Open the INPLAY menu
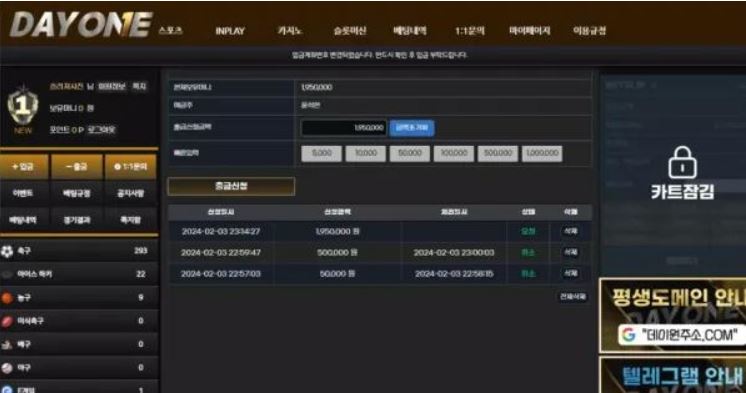The height and width of the screenshot is (393, 746). [230, 31]
